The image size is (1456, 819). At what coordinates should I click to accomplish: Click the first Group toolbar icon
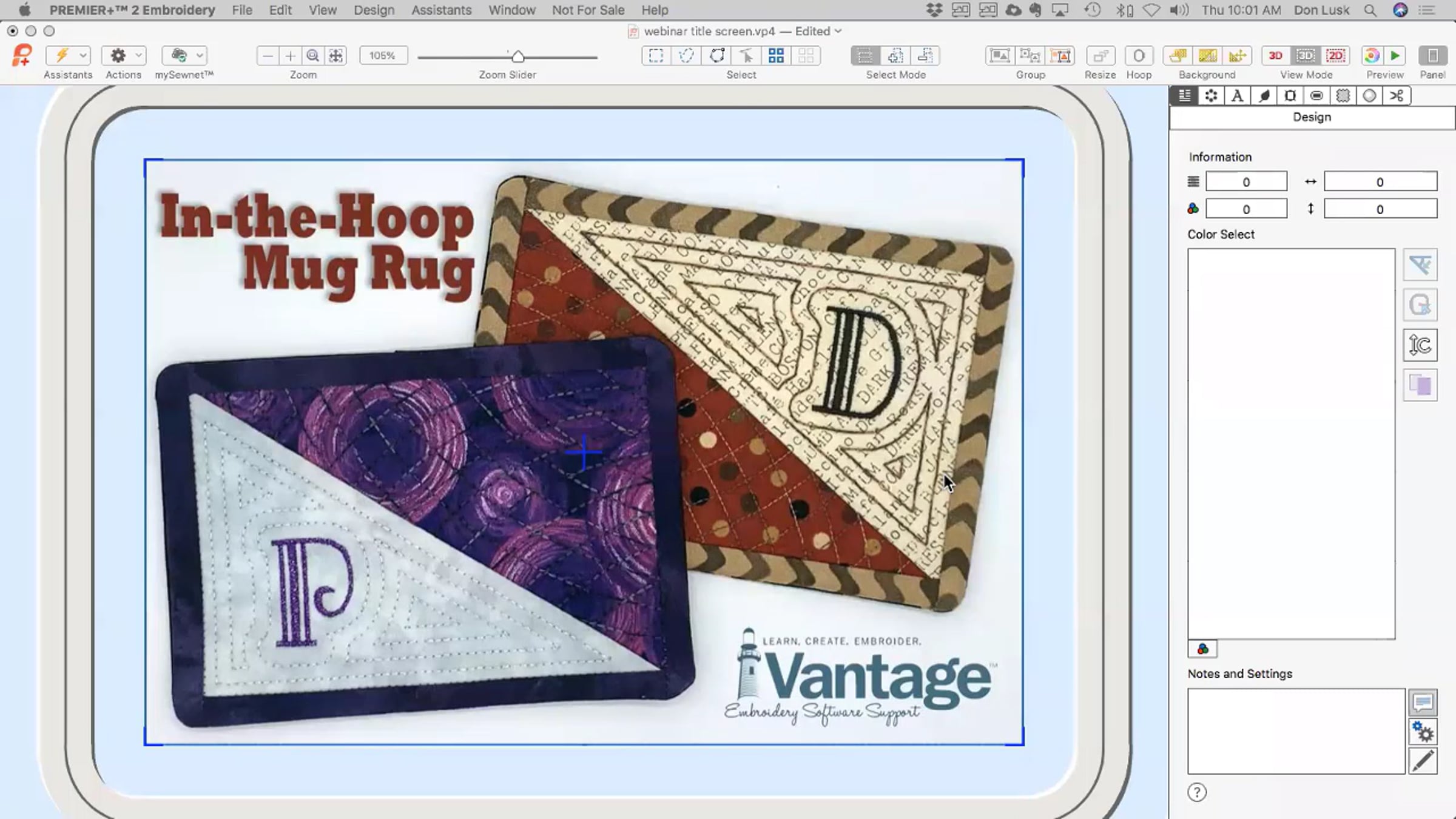point(1000,56)
